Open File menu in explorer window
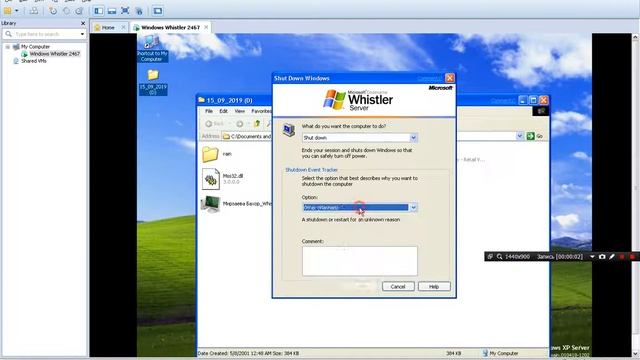The image size is (640, 360). tap(209, 111)
